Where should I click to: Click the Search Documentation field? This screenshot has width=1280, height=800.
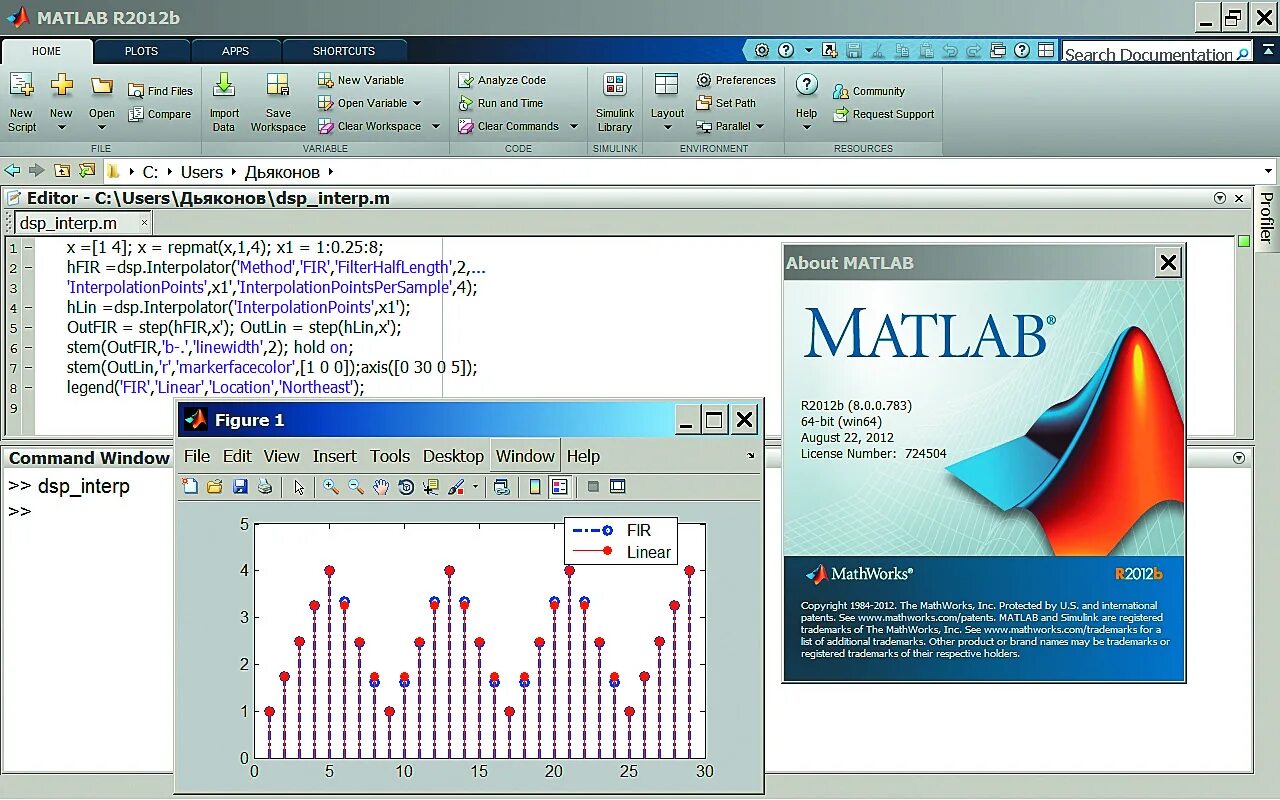pyautogui.click(x=1158, y=53)
